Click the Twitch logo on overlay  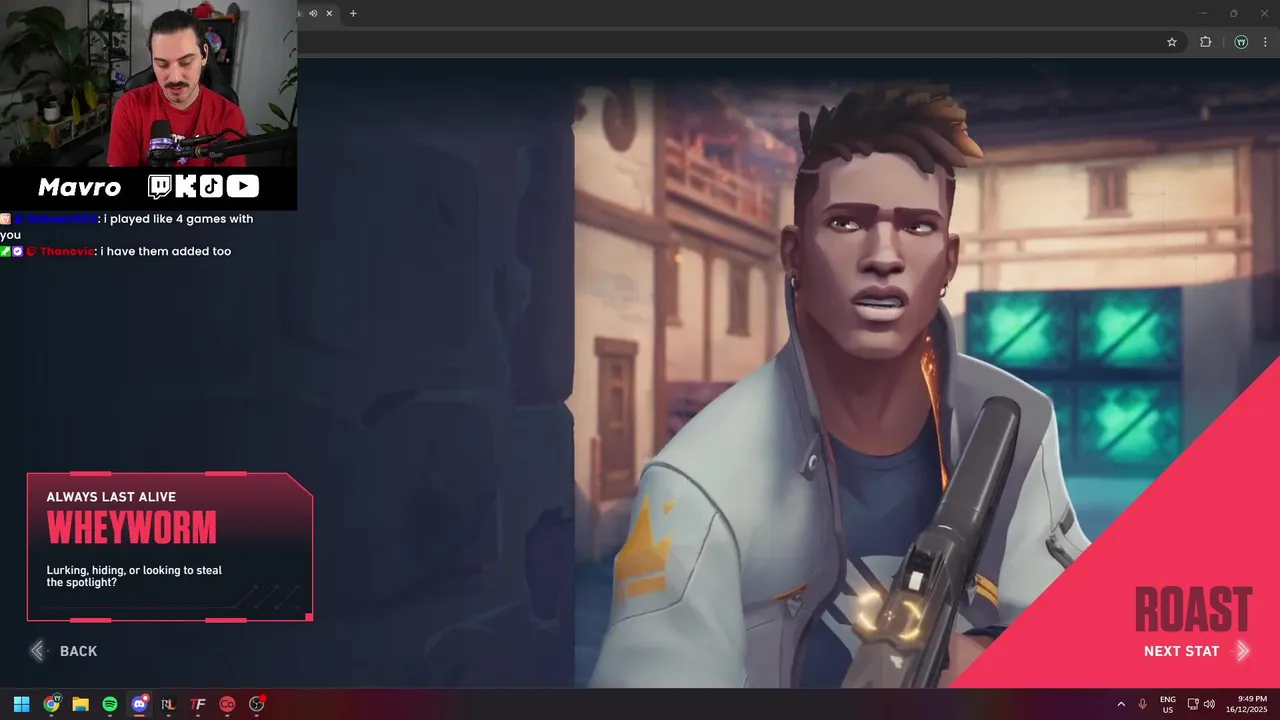pyautogui.click(x=160, y=187)
